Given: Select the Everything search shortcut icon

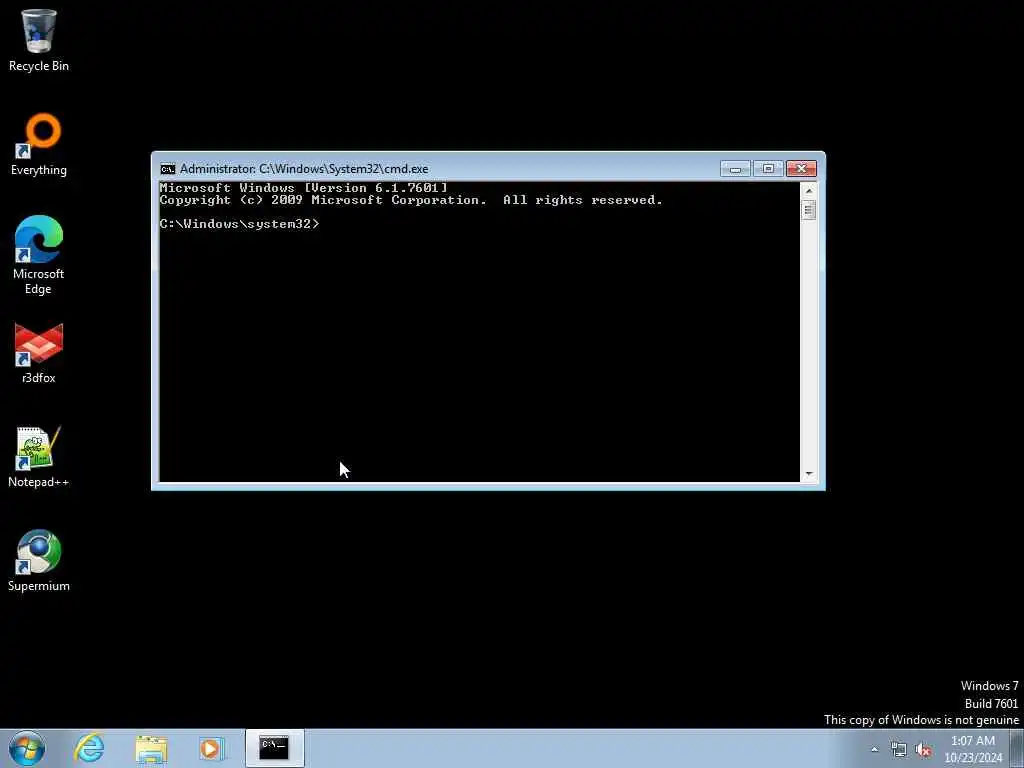Looking at the screenshot, I should [x=39, y=145].
